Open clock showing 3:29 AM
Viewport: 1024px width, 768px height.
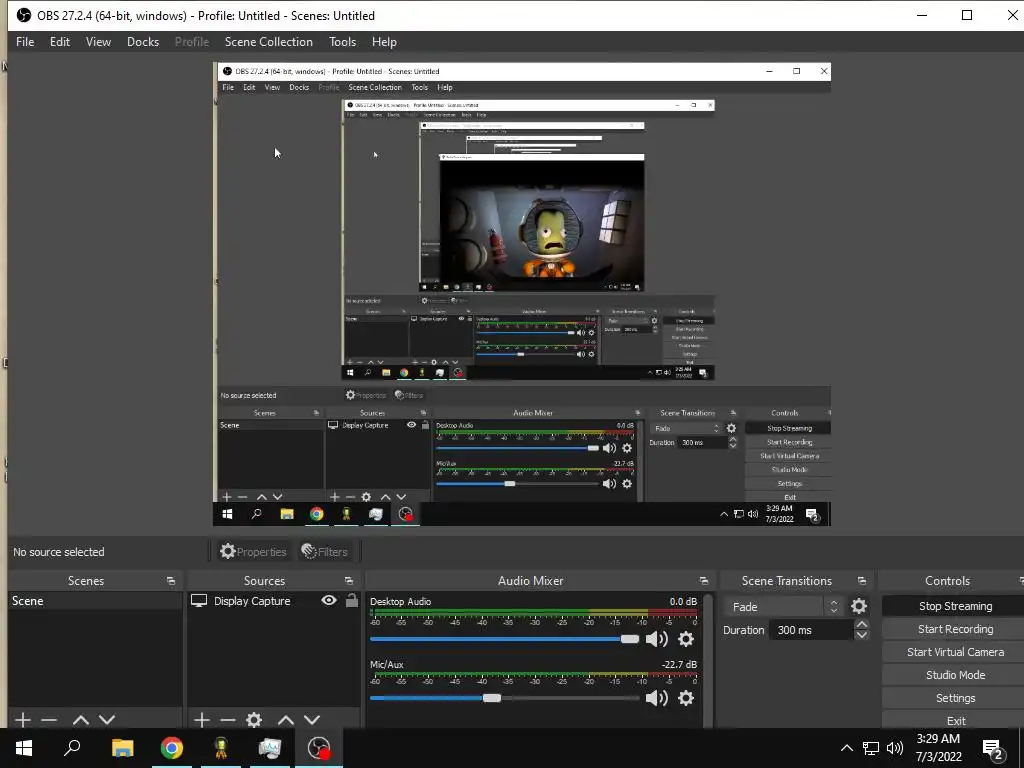[x=938, y=748]
